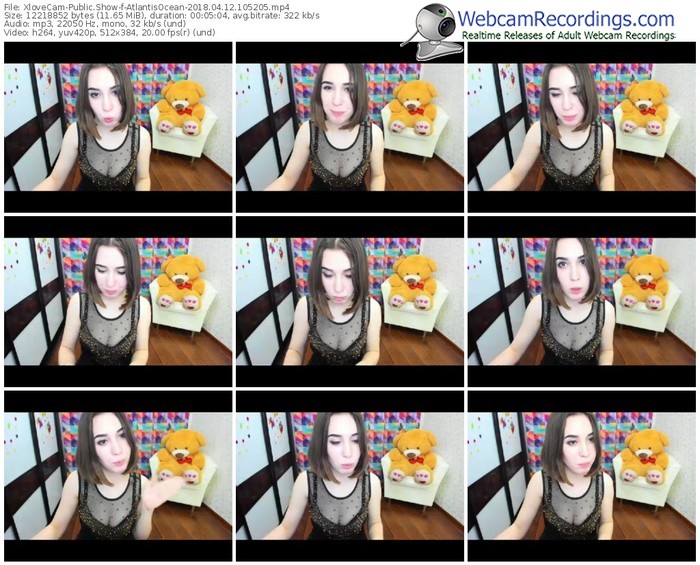View the middle thumbnail in the bottom row

point(349,475)
